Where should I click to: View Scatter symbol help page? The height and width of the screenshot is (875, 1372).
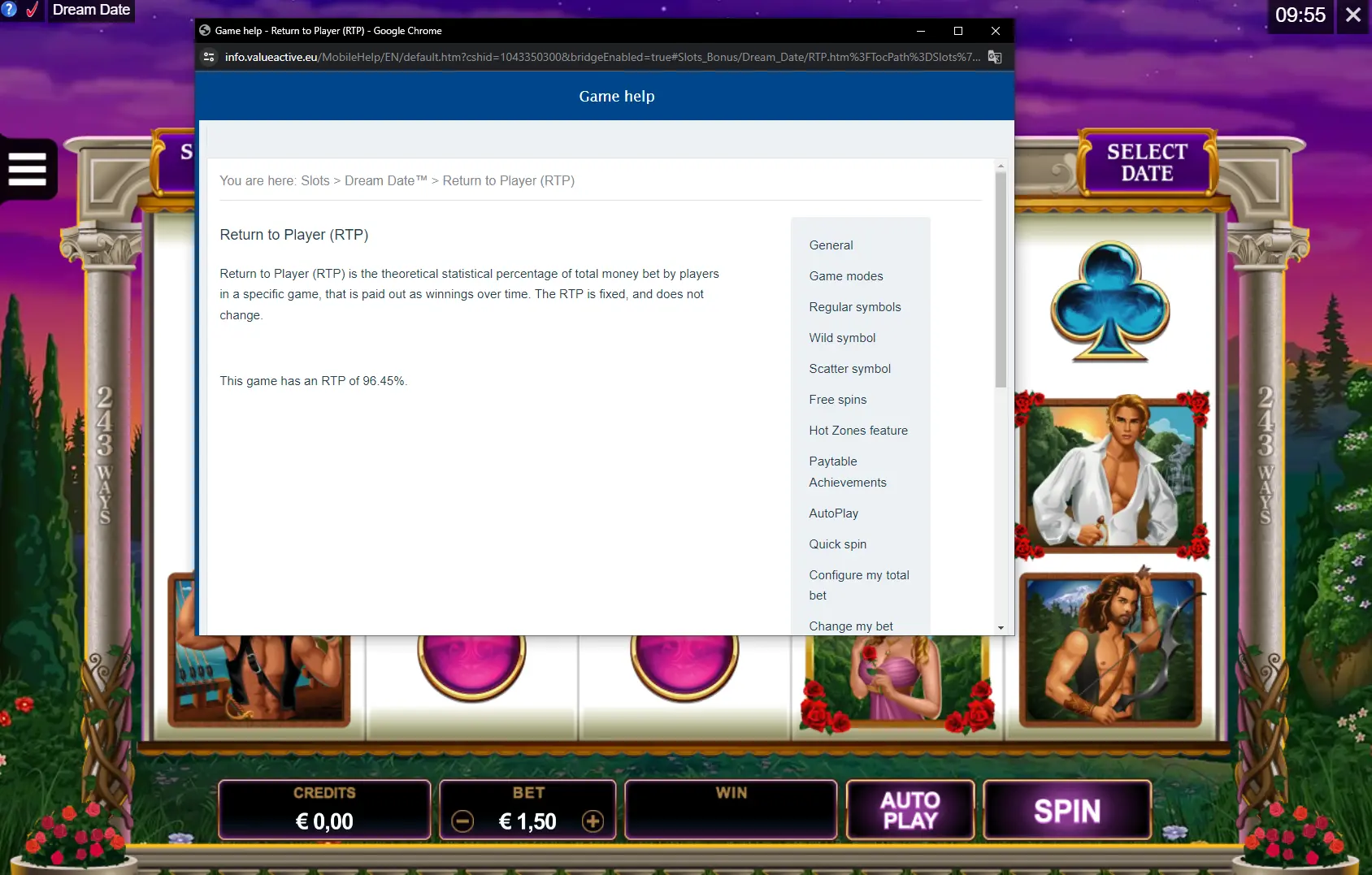tap(849, 369)
